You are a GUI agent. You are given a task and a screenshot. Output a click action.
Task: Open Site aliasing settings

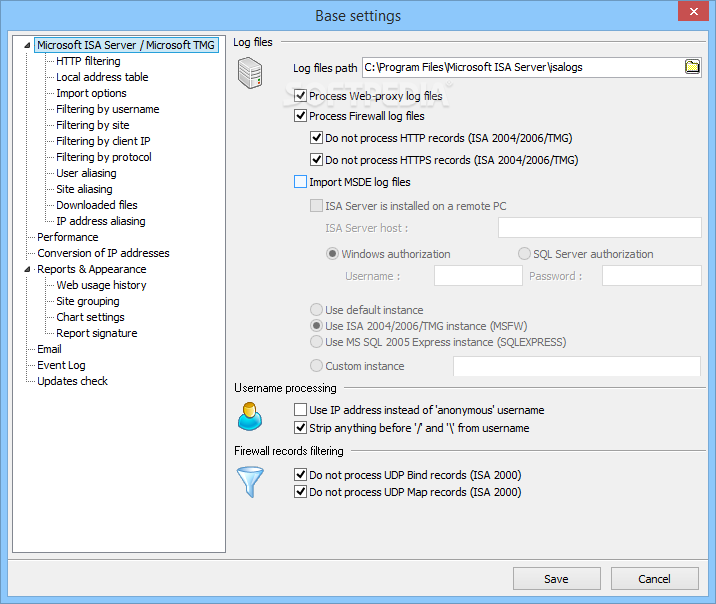(x=84, y=189)
